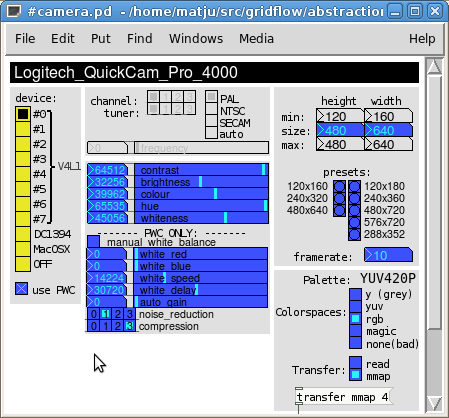Toggle manual white balance
Screen dimensions: 449x418
(x=93, y=241)
